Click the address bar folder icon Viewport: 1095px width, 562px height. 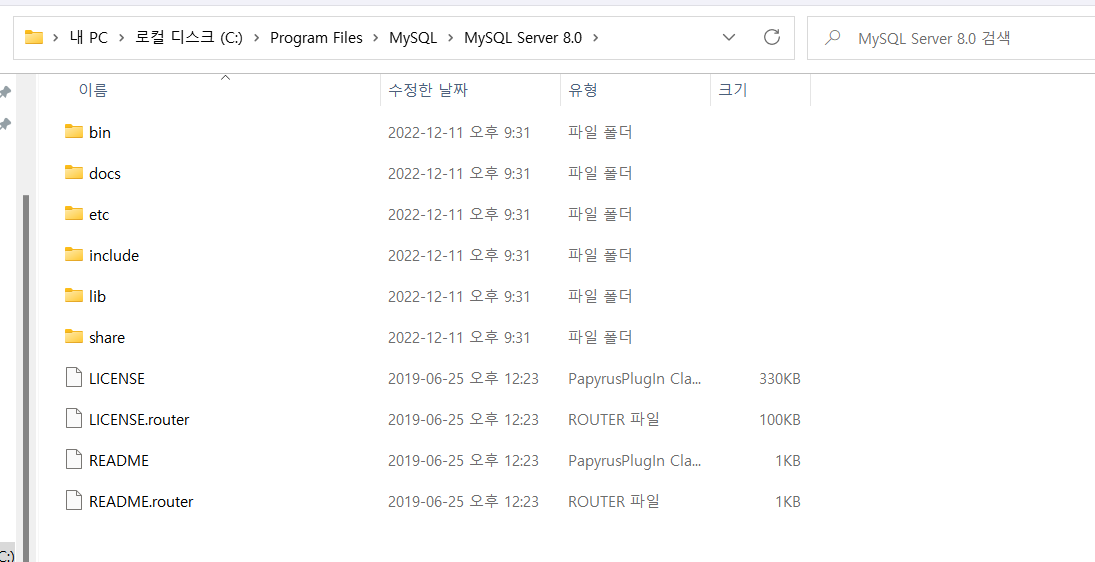coord(34,37)
